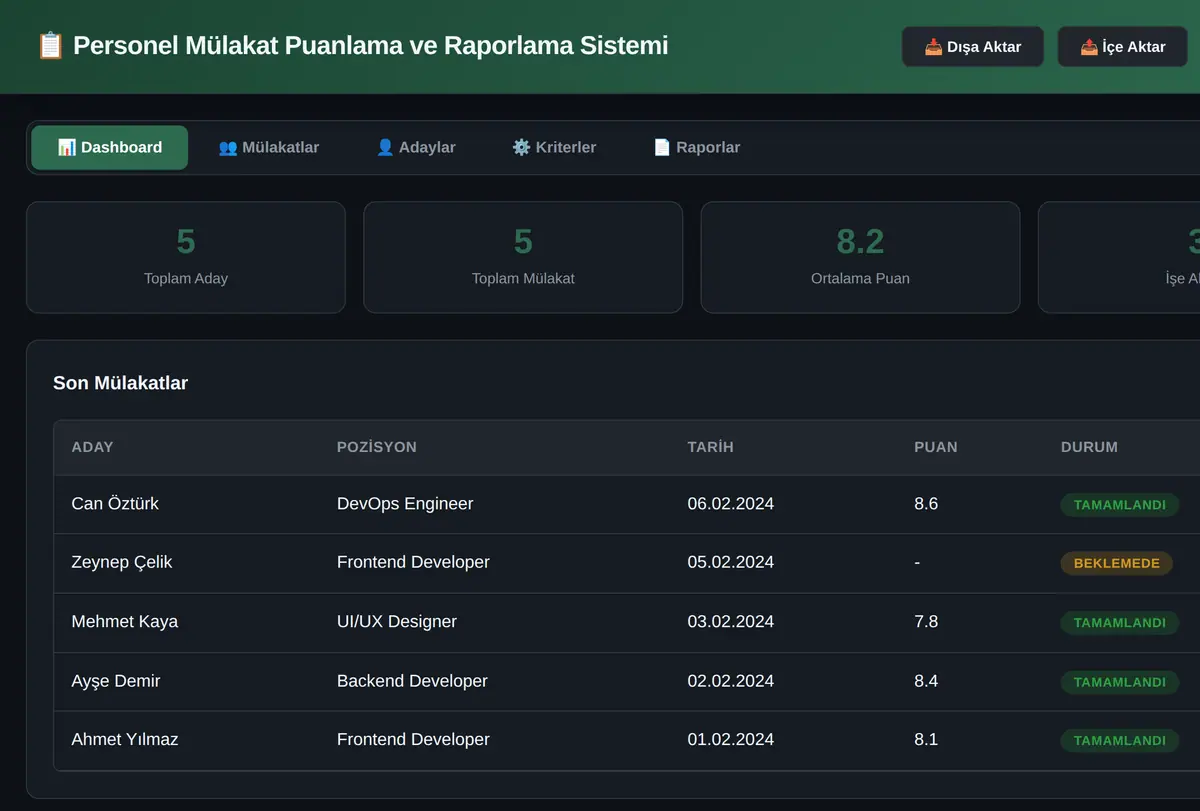Open the Dashboard tab
Image resolution: width=1200 pixels, height=811 pixels.
(x=110, y=148)
